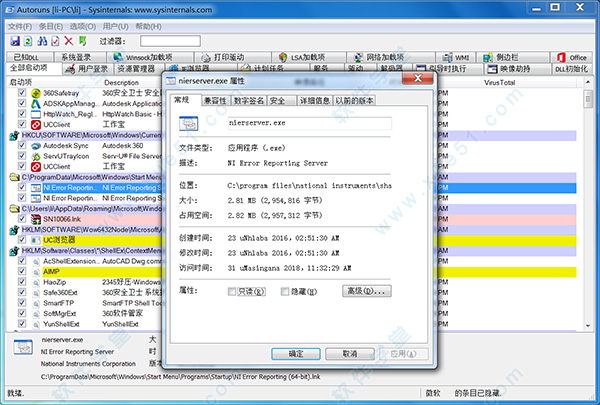Toggle the 360Safetray checkbox
The width and height of the screenshot is (600, 405).
[x=22, y=93]
